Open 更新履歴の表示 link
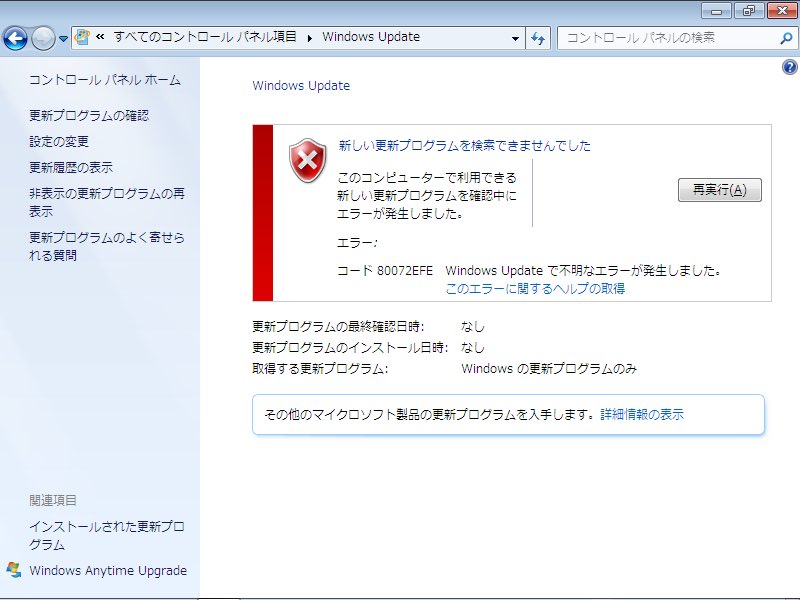The image size is (800, 600). [x=71, y=167]
